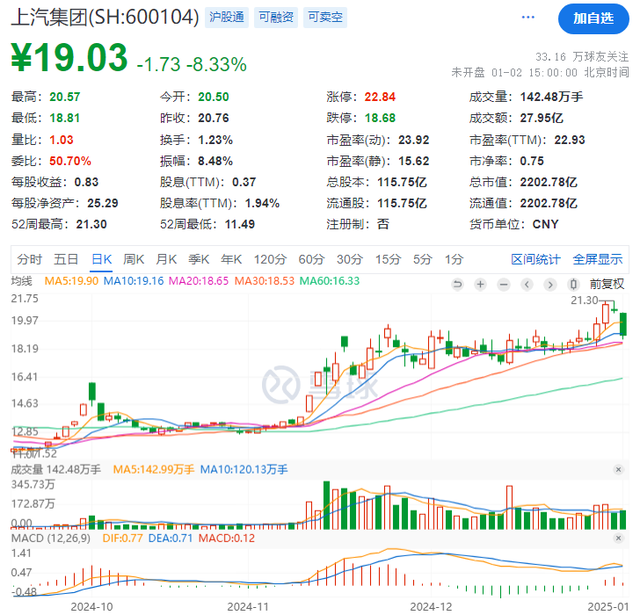This screenshot has width=640, height=615.
Task: Open 区间统计 range statistics
Action: point(536,260)
